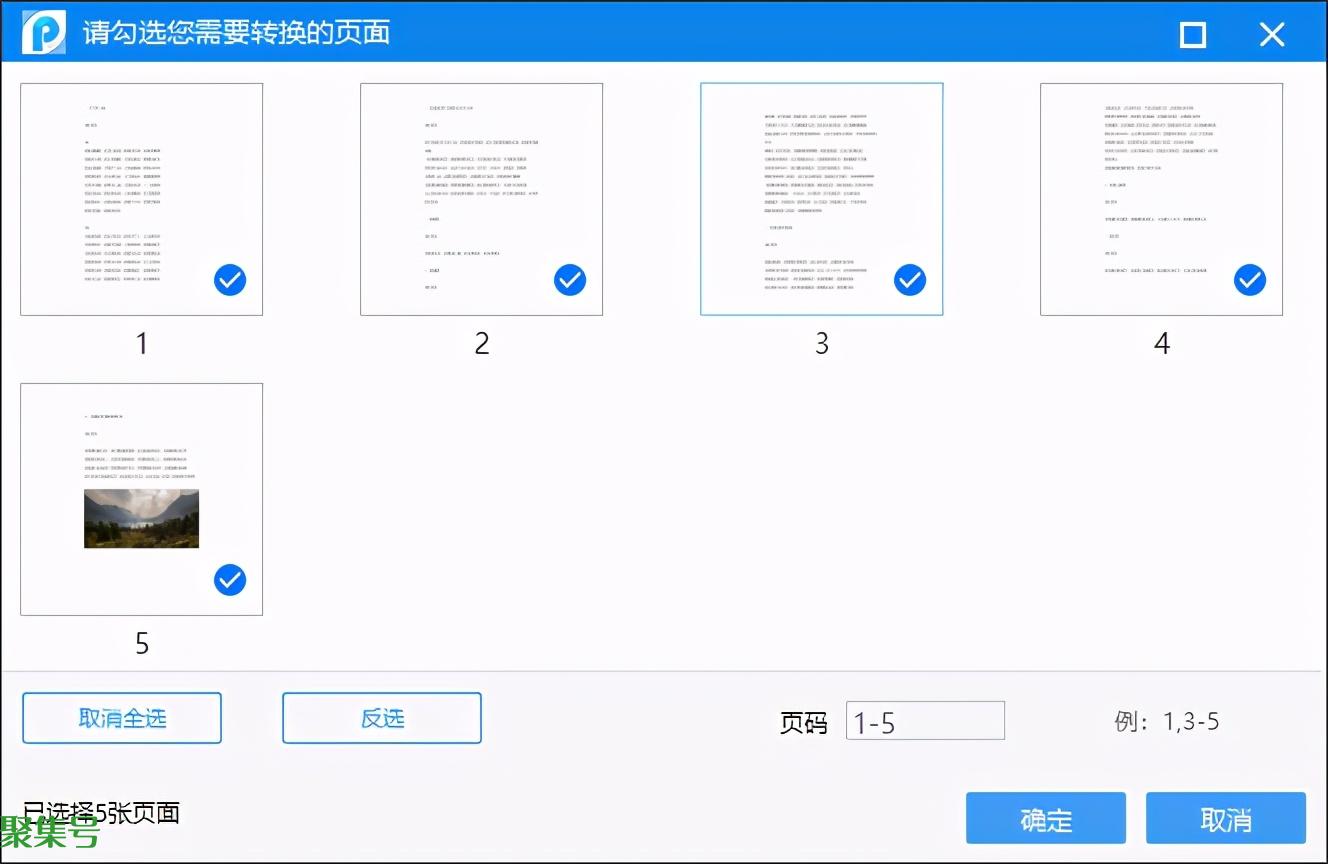
Task: Maximize the dialog window
Action: pos(1193,35)
